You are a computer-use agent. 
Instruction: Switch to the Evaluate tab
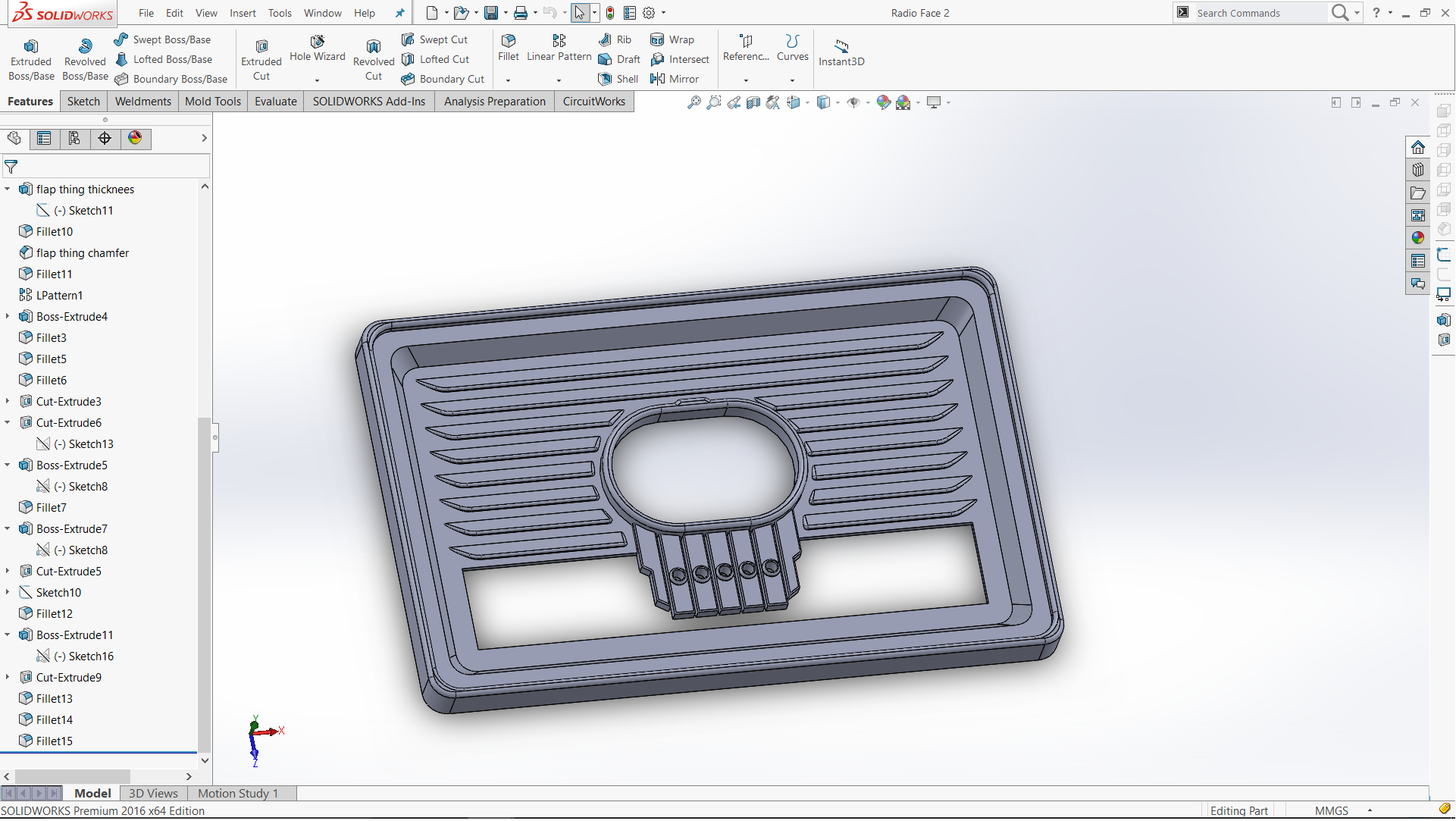click(x=276, y=102)
